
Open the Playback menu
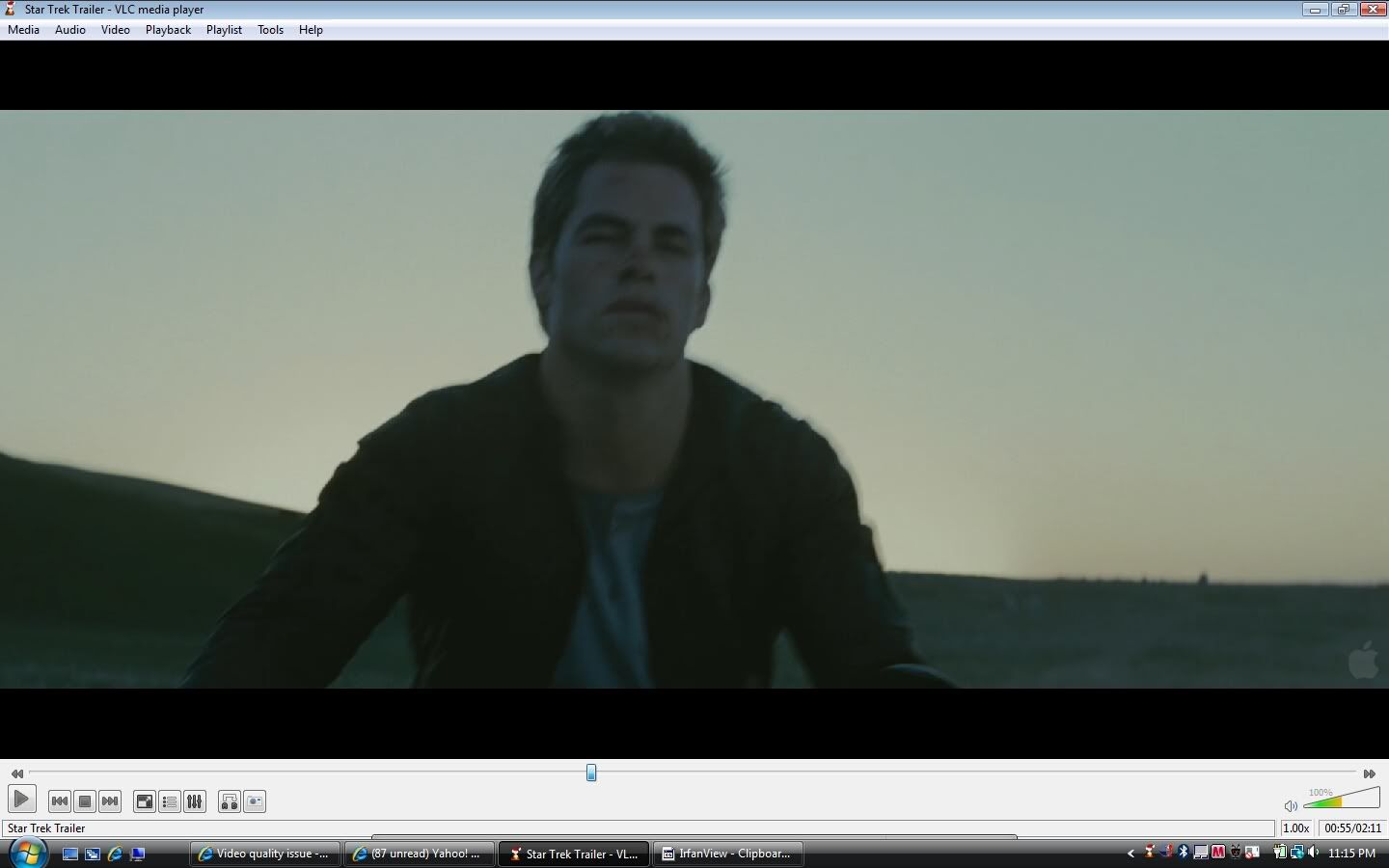tap(169, 30)
